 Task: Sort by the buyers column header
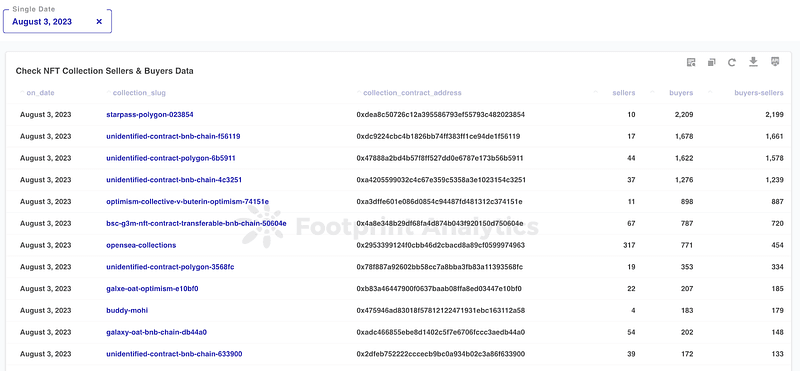(x=681, y=93)
